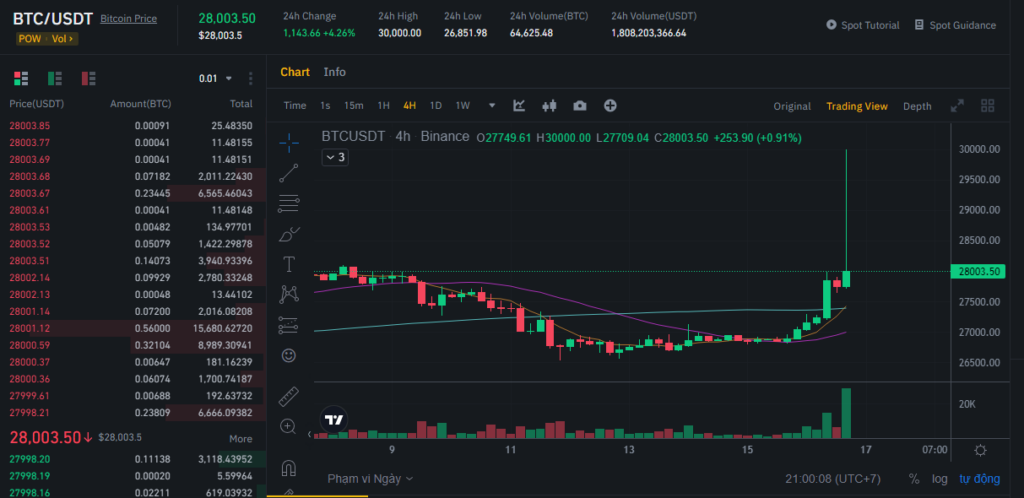Select the 15m time interval
The image size is (1024, 498).
point(353,106)
